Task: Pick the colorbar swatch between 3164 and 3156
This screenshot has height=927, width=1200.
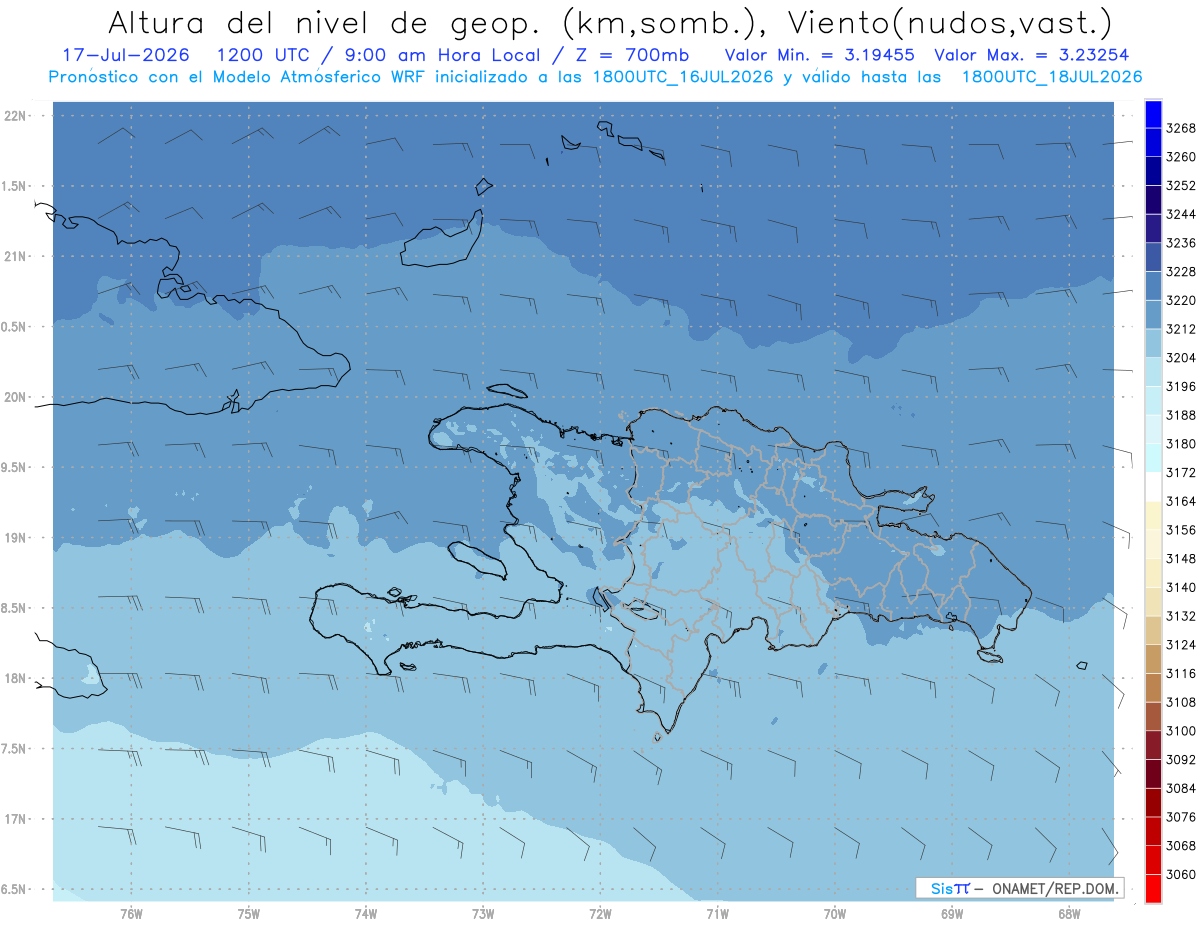Action: (1152, 516)
